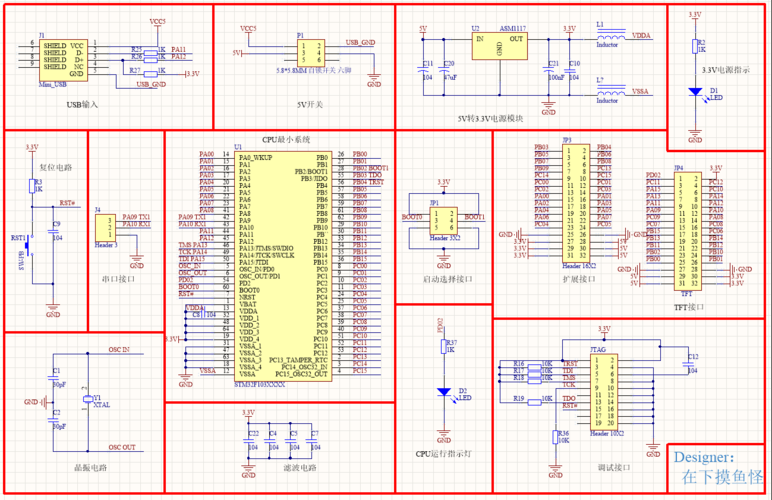Select the C11 104 capacitor
The width and height of the screenshot is (772, 500).
423,71
